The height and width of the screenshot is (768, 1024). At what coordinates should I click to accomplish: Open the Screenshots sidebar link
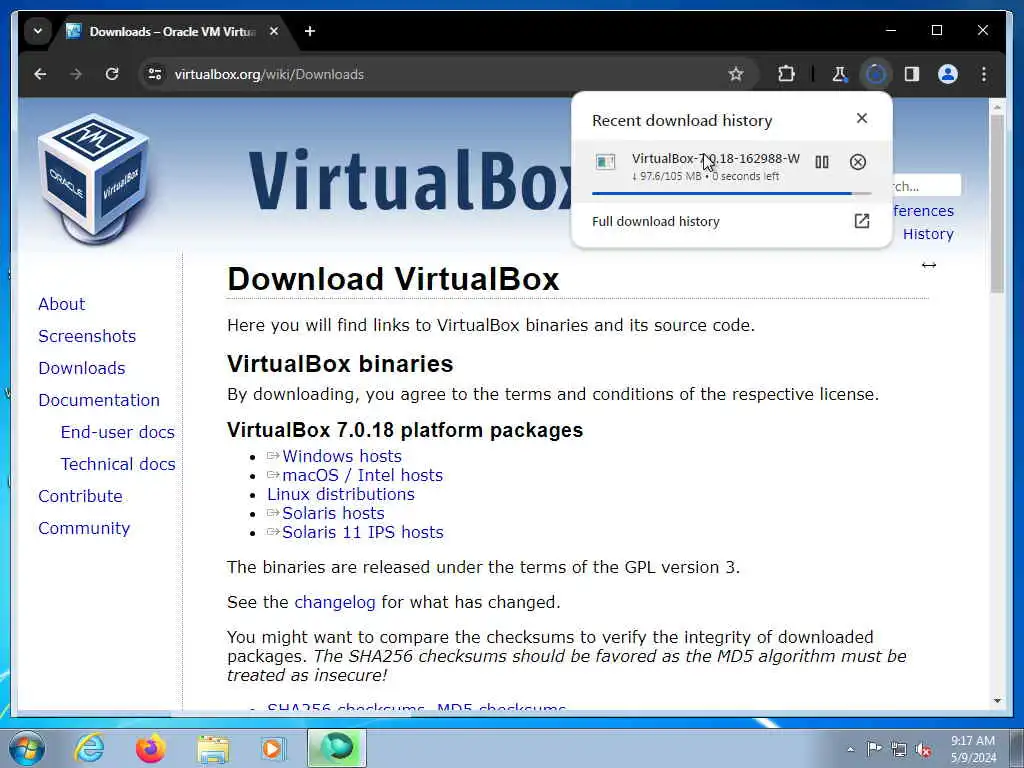[87, 336]
